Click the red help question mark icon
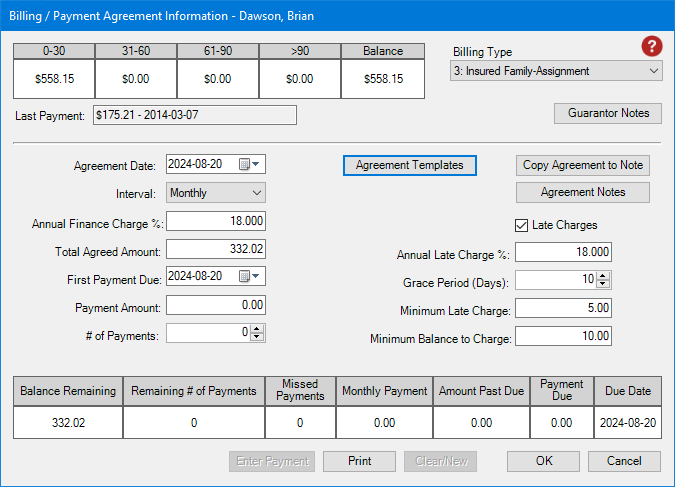This screenshot has width=675, height=487. pyautogui.click(x=652, y=46)
